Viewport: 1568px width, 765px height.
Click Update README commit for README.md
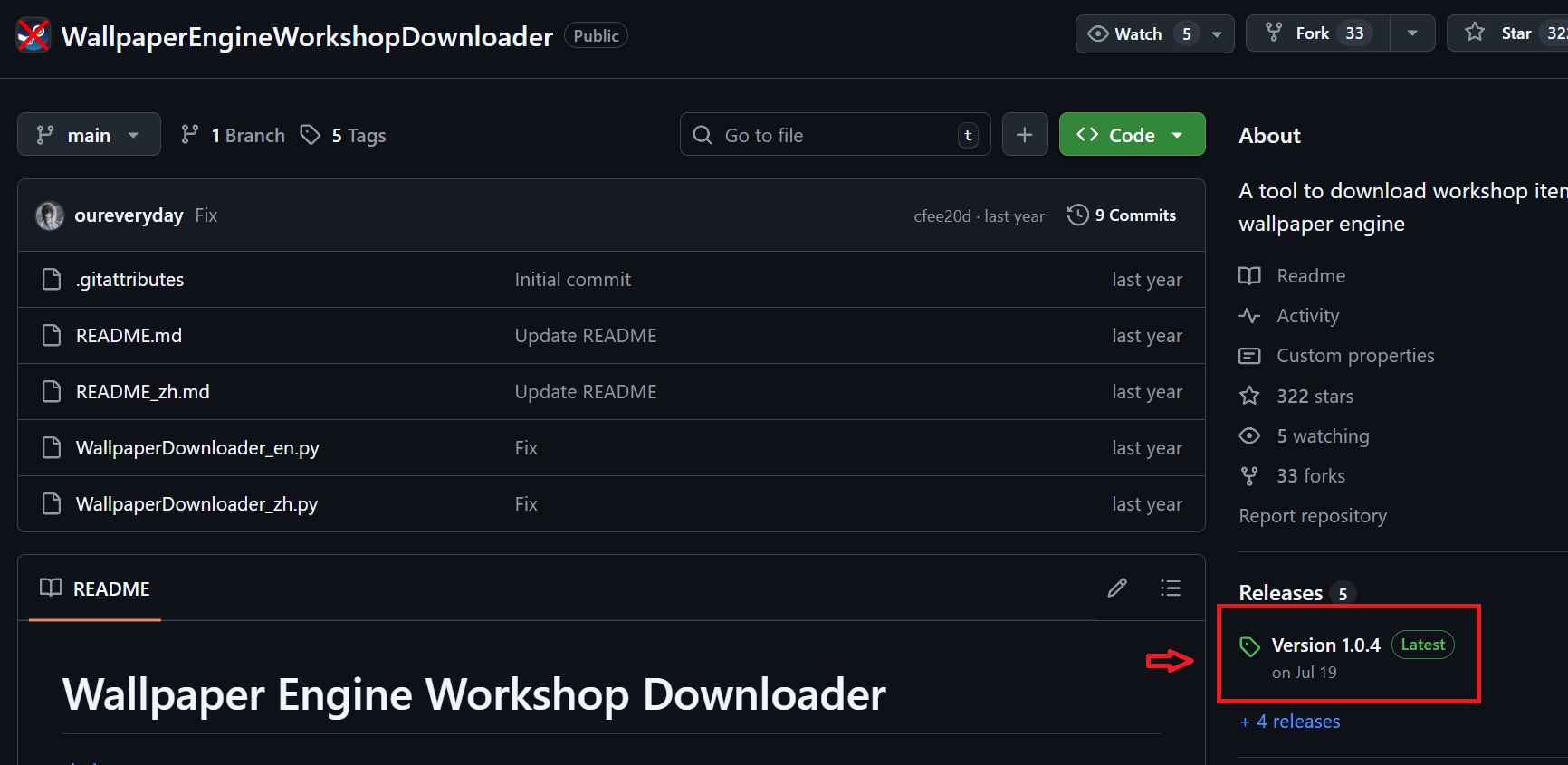pos(586,336)
